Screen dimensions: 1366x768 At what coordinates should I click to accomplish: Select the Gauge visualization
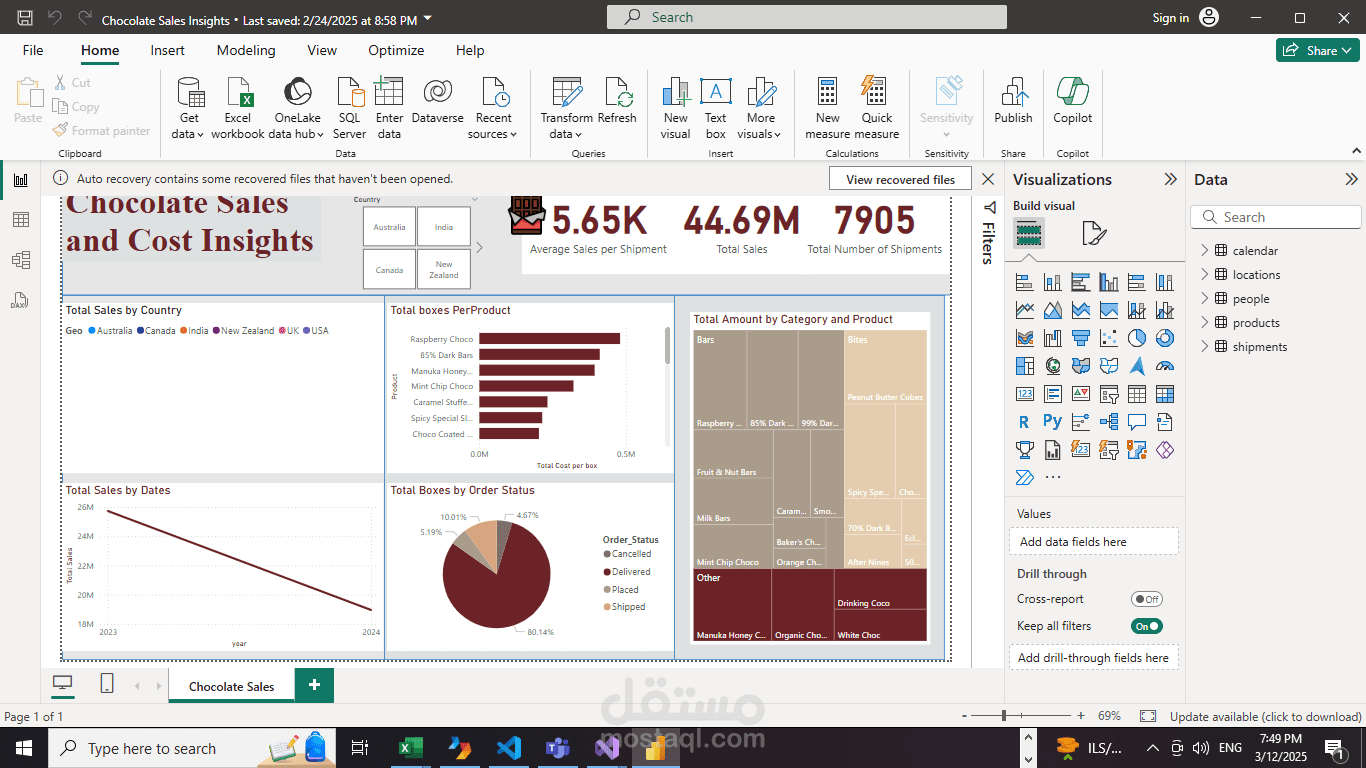coord(1165,366)
